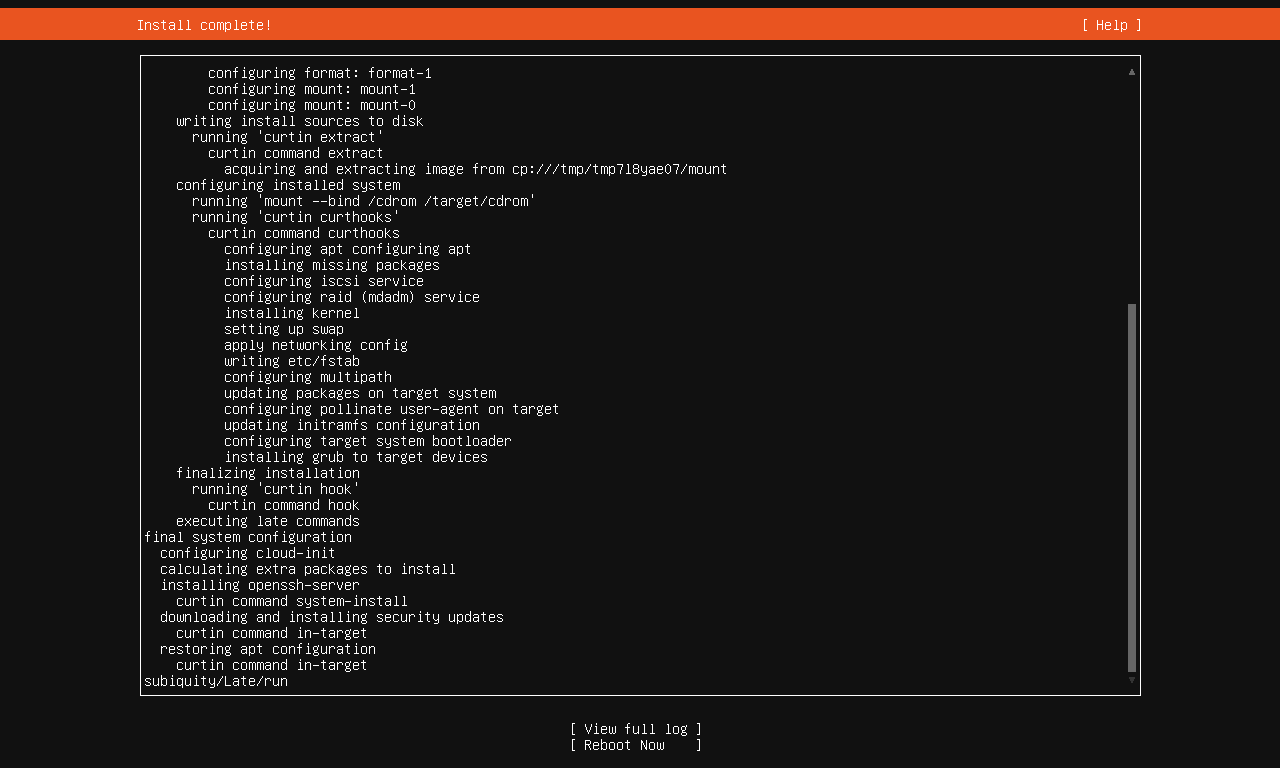The image size is (1280, 768).
Task: Click the installing grub to target devices line
Action: coord(355,456)
